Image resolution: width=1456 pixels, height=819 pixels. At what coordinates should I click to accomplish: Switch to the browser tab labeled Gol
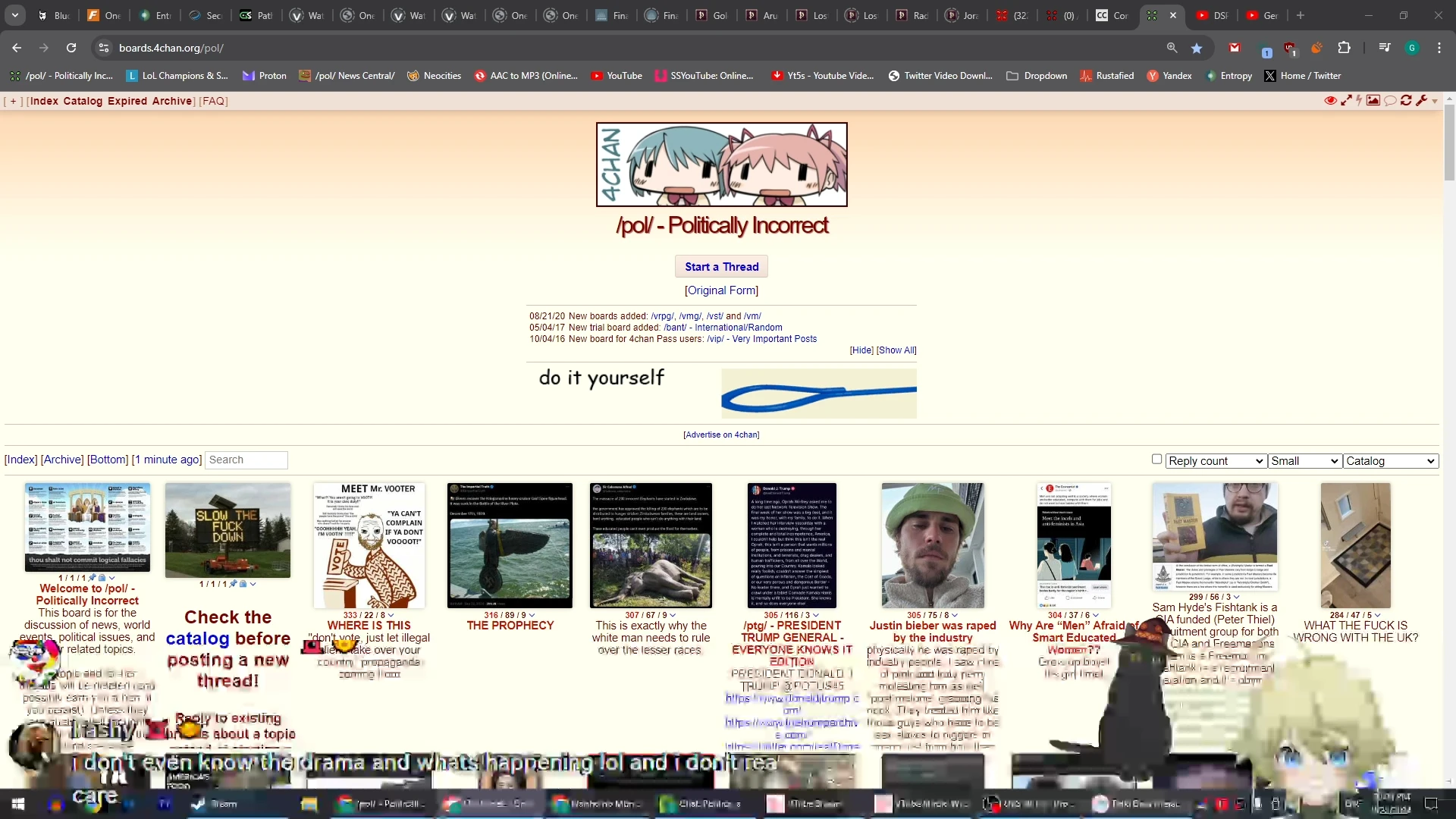(711, 15)
